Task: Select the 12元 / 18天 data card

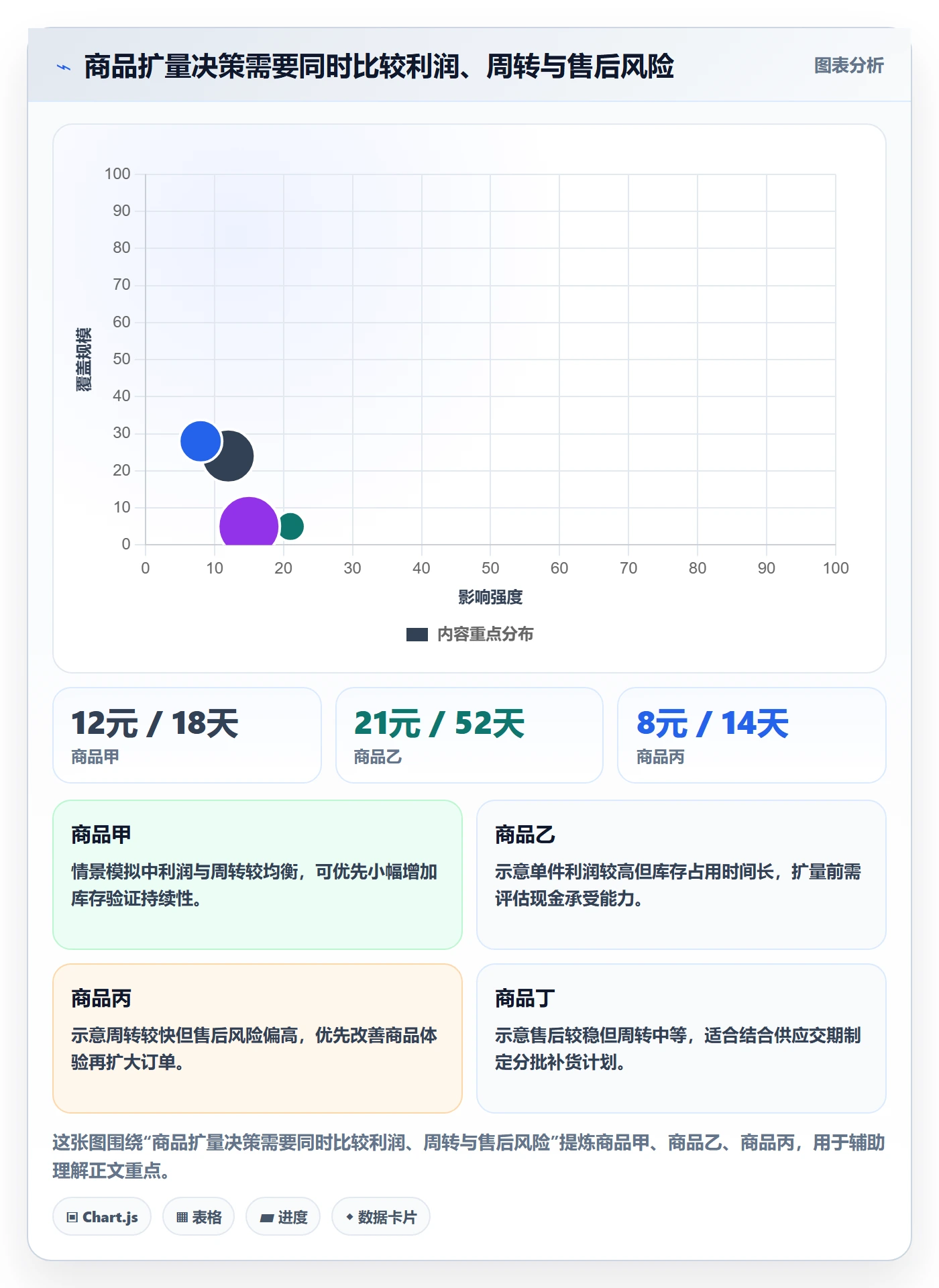Action: click(x=187, y=735)
